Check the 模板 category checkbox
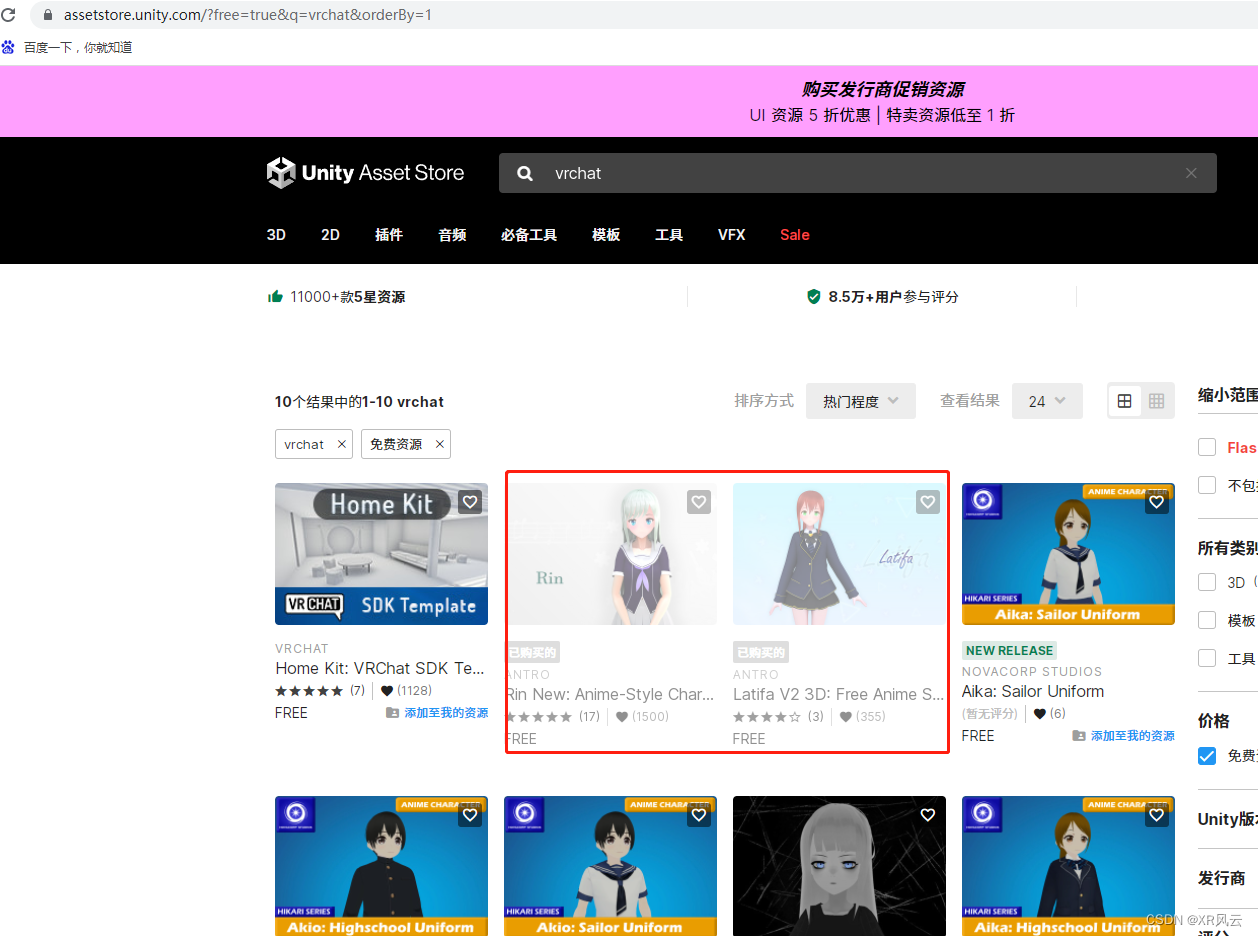The image size is (1258, 936). [x=1207, y=620]
